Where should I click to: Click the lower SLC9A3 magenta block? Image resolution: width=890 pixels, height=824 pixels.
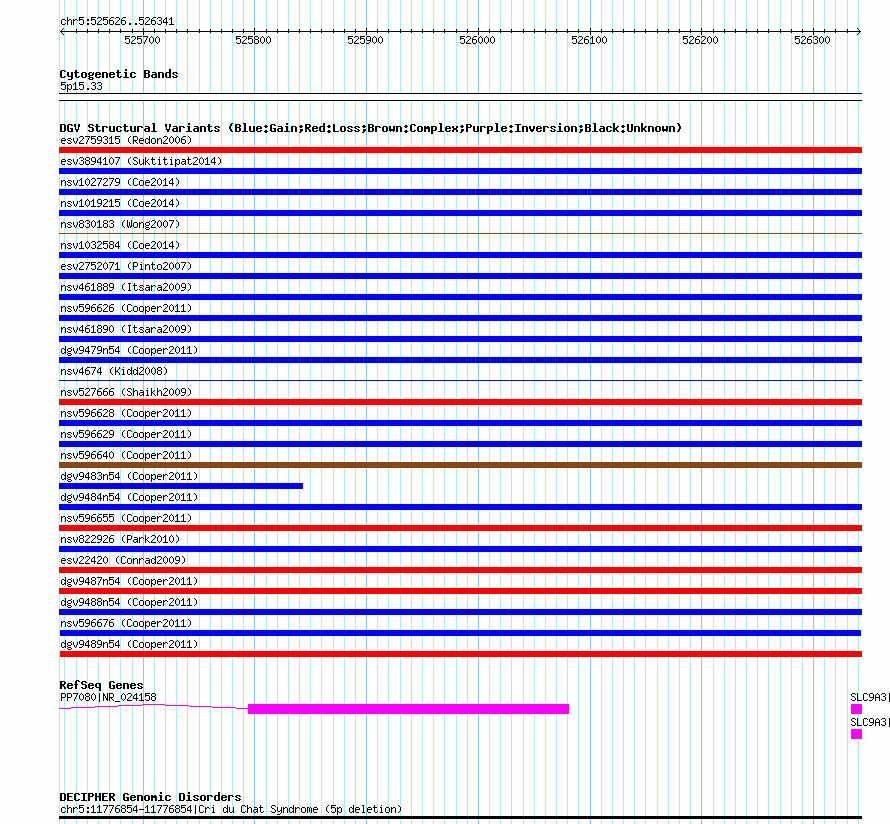857,734
